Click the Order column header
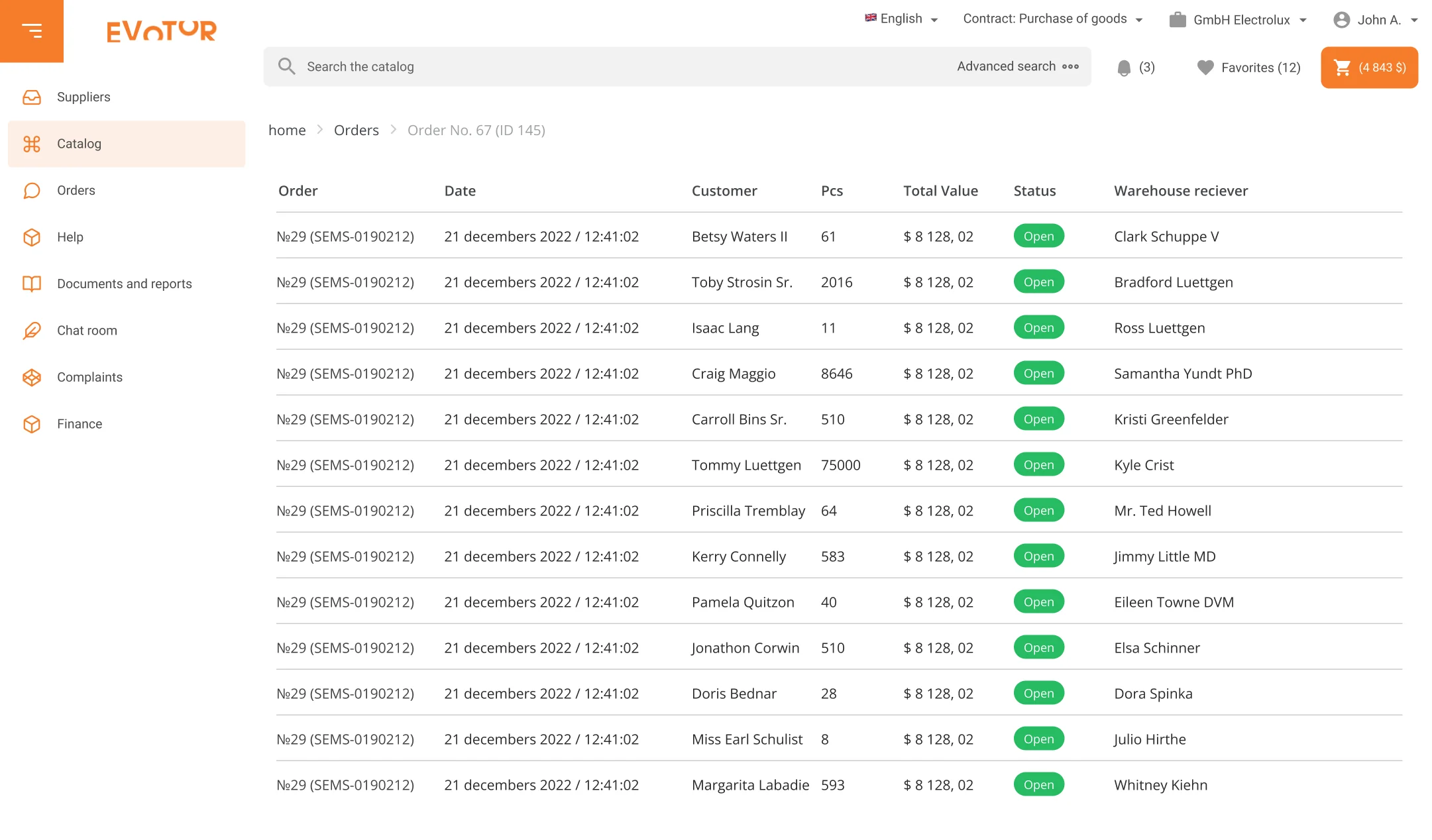This screenshot has width=1432, height=840. [x=298, y=191]
